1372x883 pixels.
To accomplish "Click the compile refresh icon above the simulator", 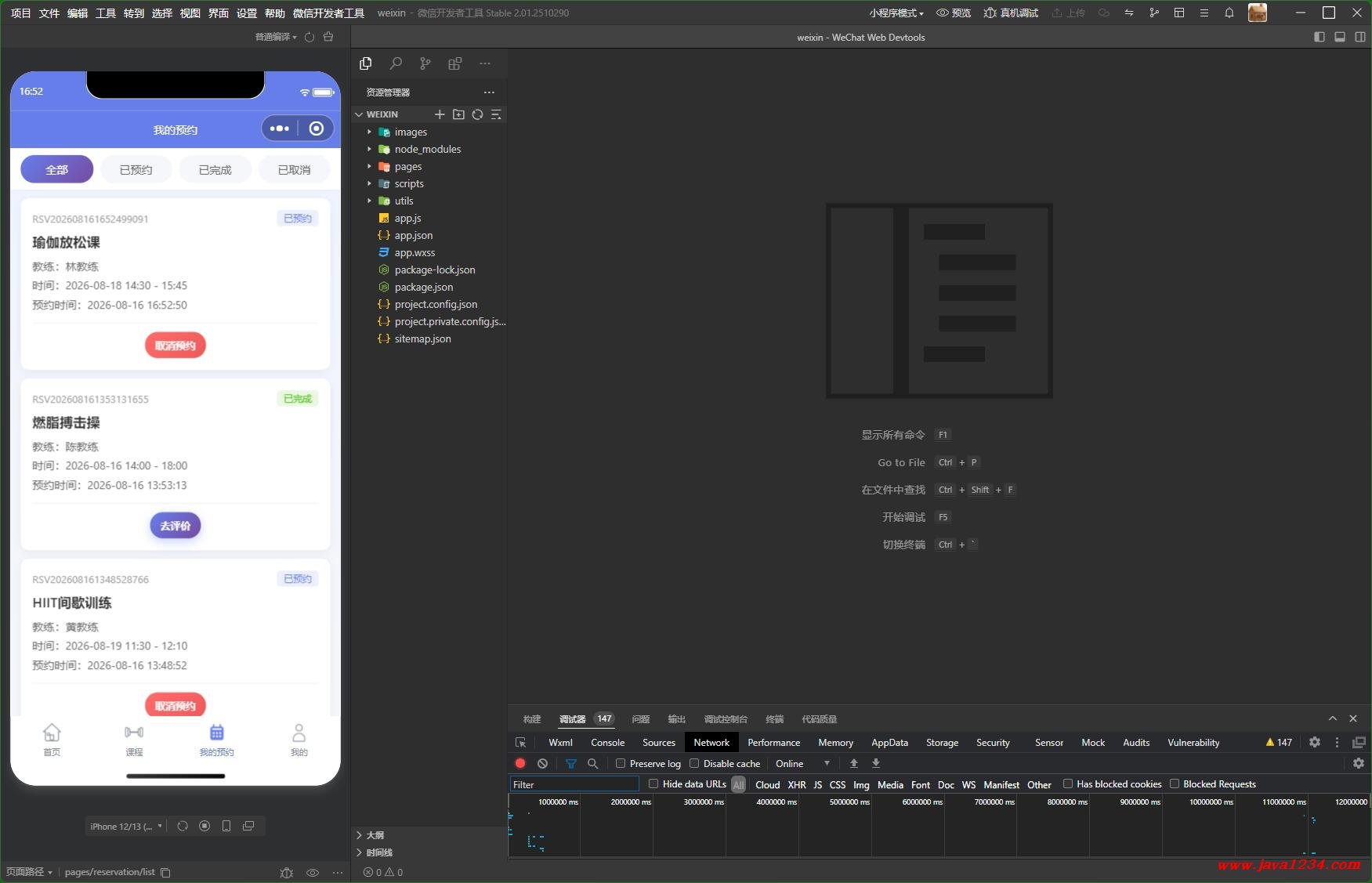I will pos(310,37).
